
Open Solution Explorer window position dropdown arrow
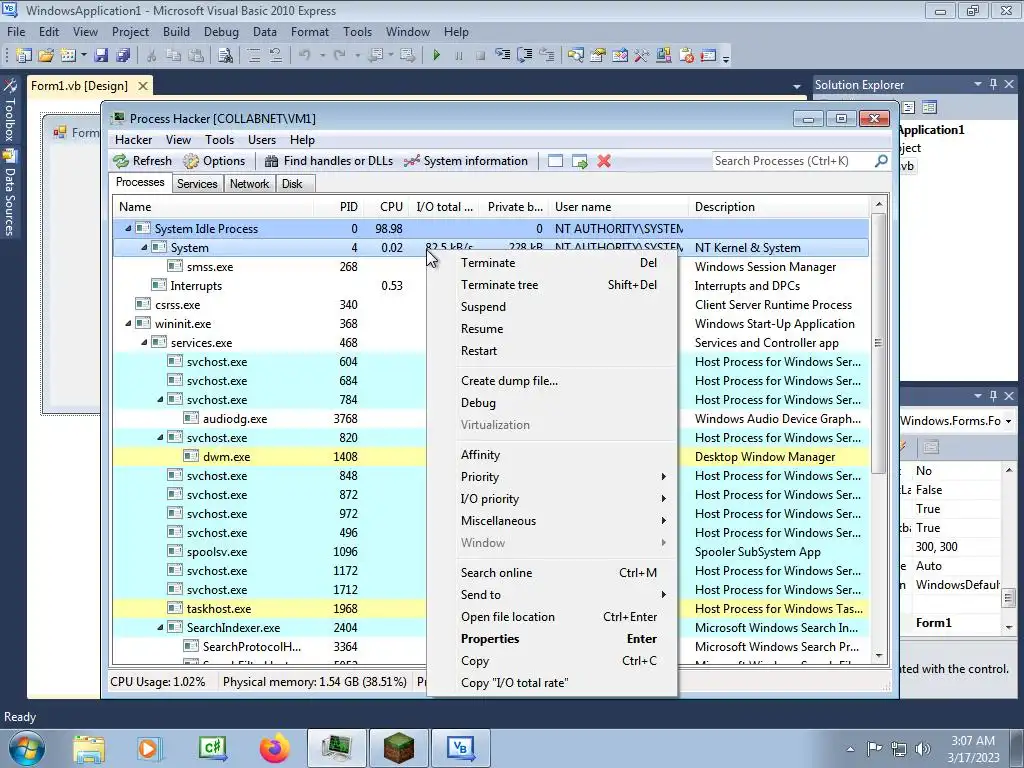978,84
